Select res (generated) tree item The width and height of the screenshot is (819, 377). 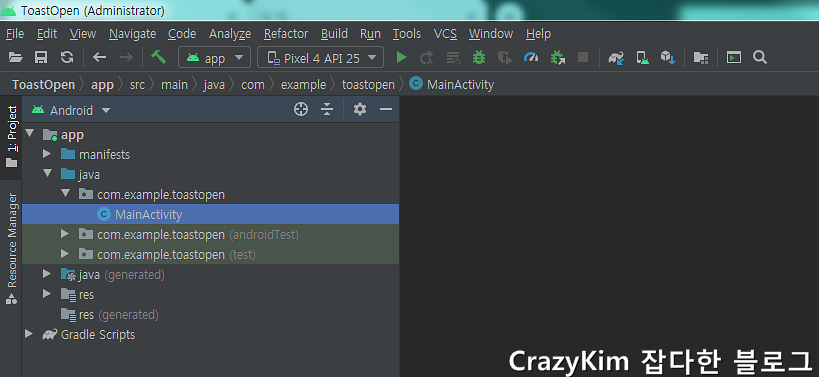(x=210, y=314)
